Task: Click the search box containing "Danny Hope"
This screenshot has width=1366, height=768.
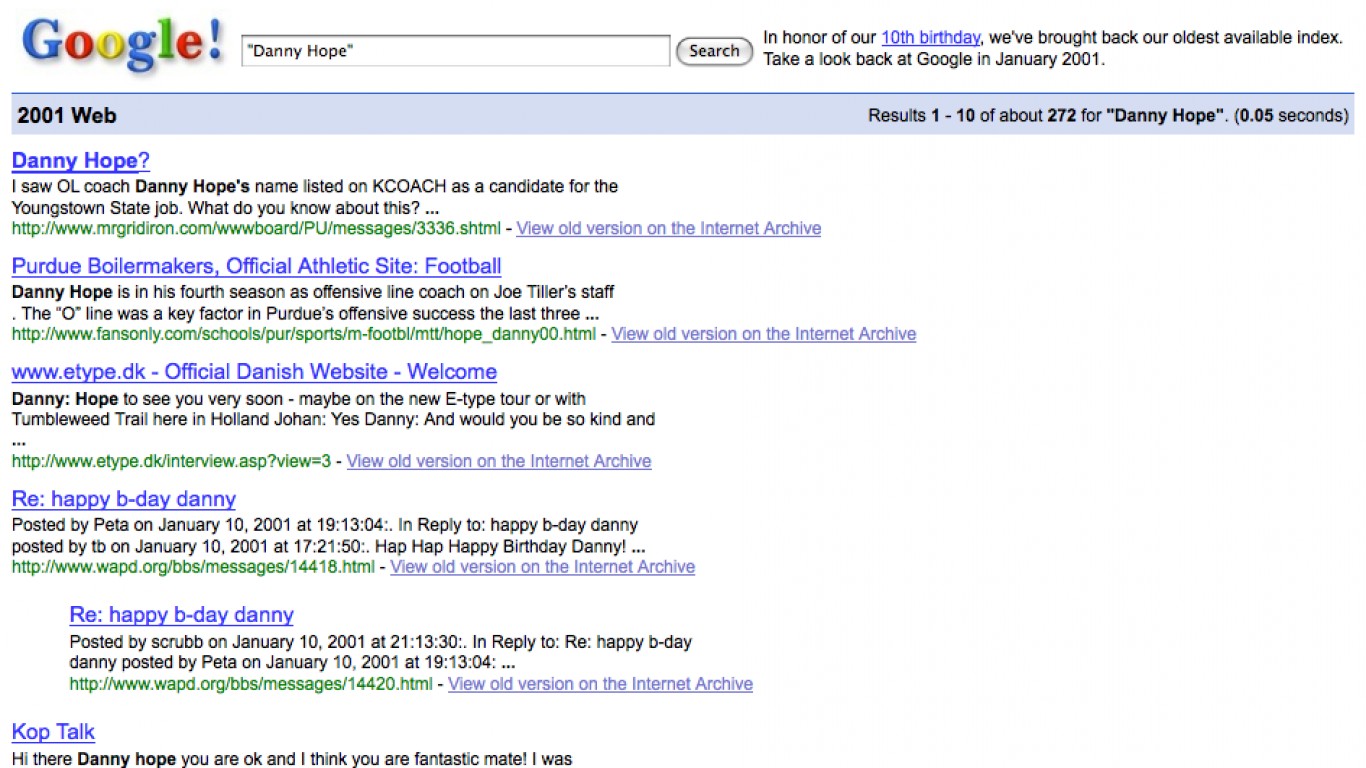Action: coord(455,51)
